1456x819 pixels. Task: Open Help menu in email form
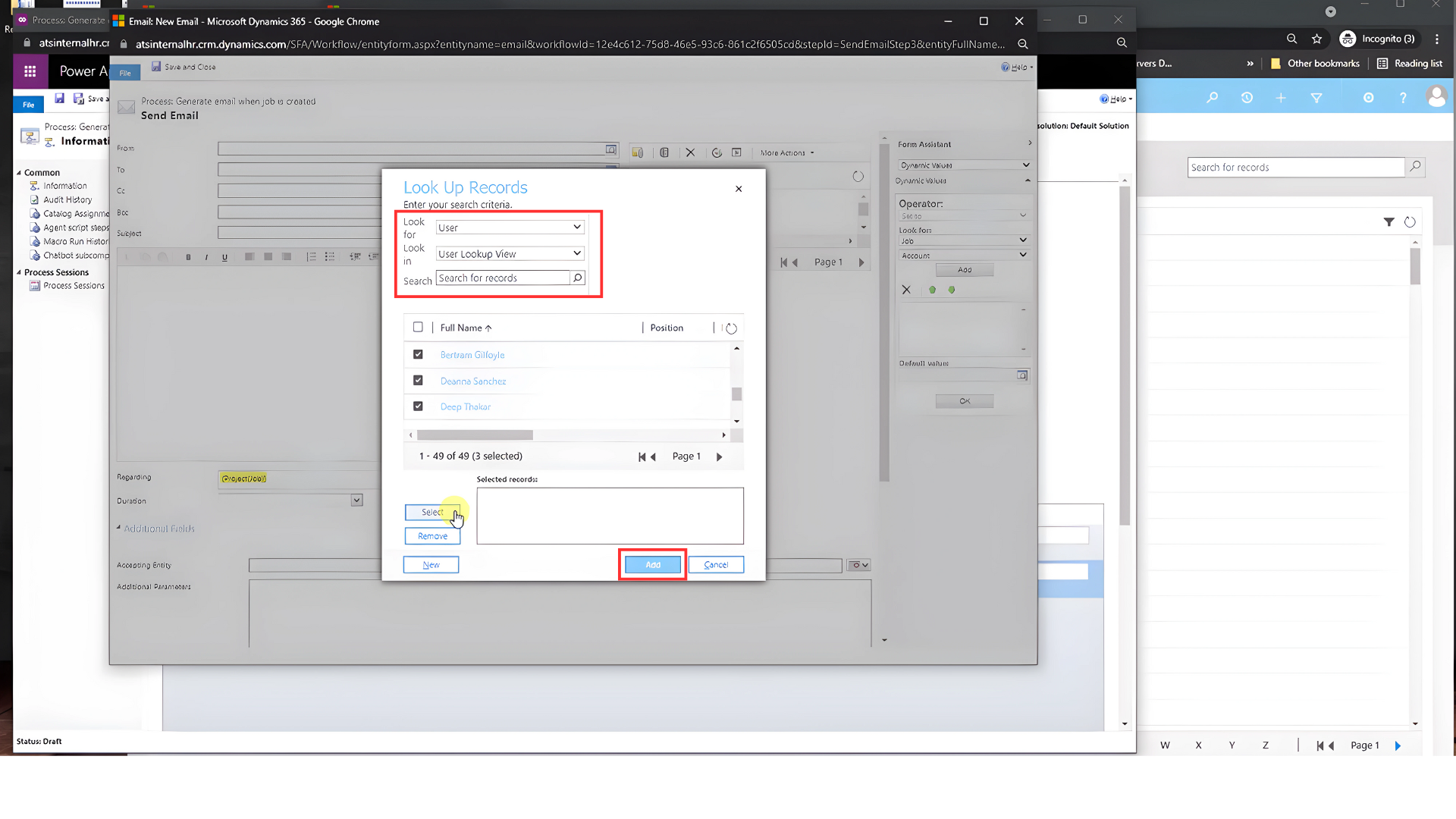[1017, 67]
